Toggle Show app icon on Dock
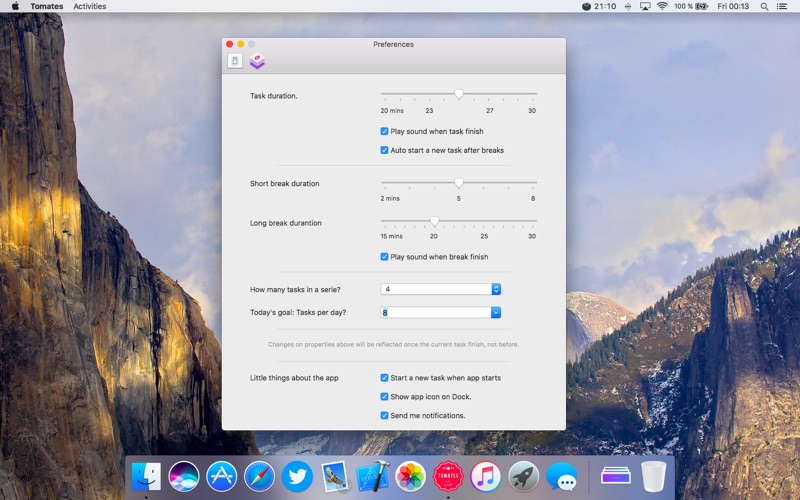Image resolution: width=800 pixels, height=500 pixels. (385, 397)
